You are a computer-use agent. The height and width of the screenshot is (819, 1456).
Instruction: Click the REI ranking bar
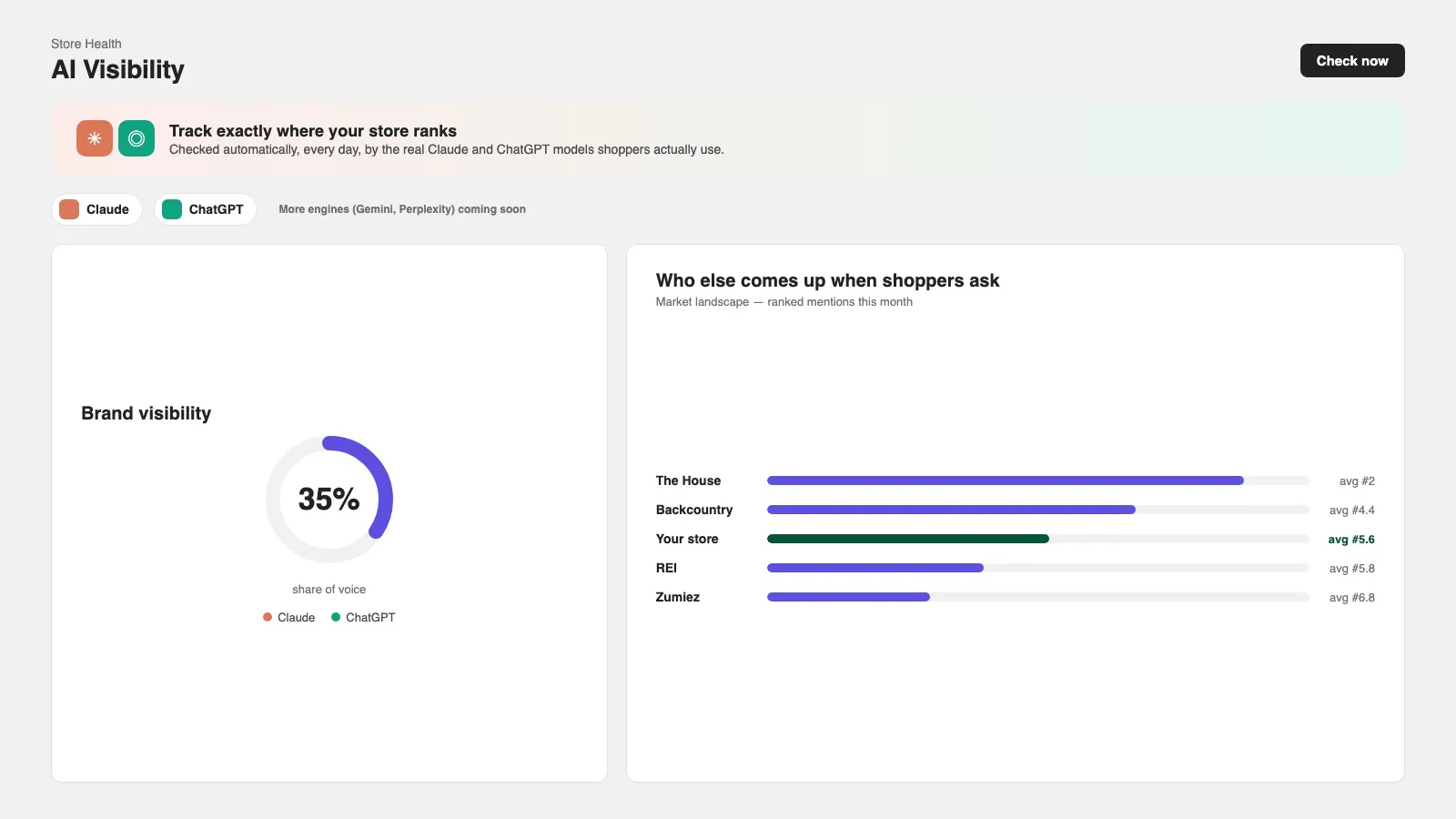click(x=1038, y=568)
